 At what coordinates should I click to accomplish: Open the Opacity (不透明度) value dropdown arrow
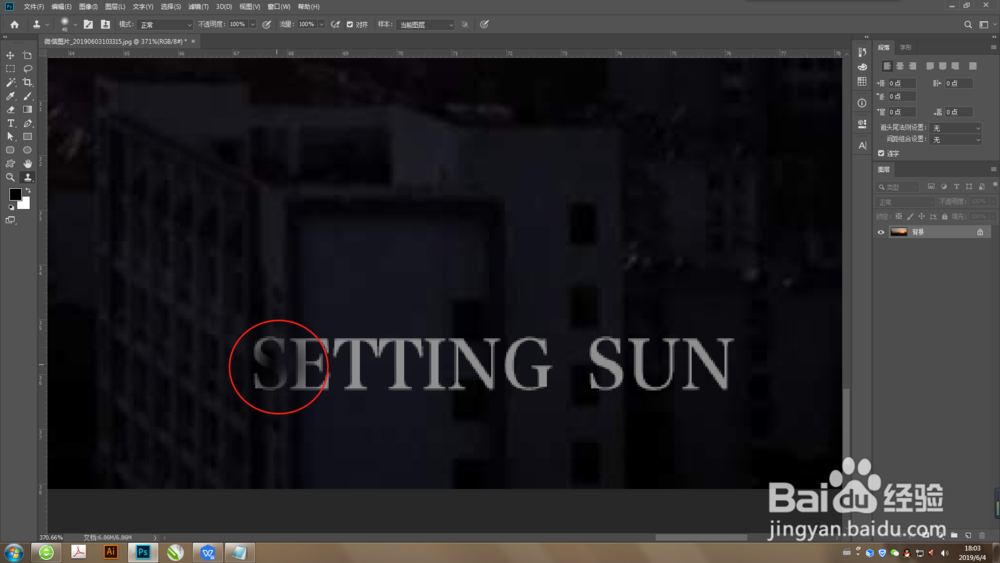[x=253, y=24]
